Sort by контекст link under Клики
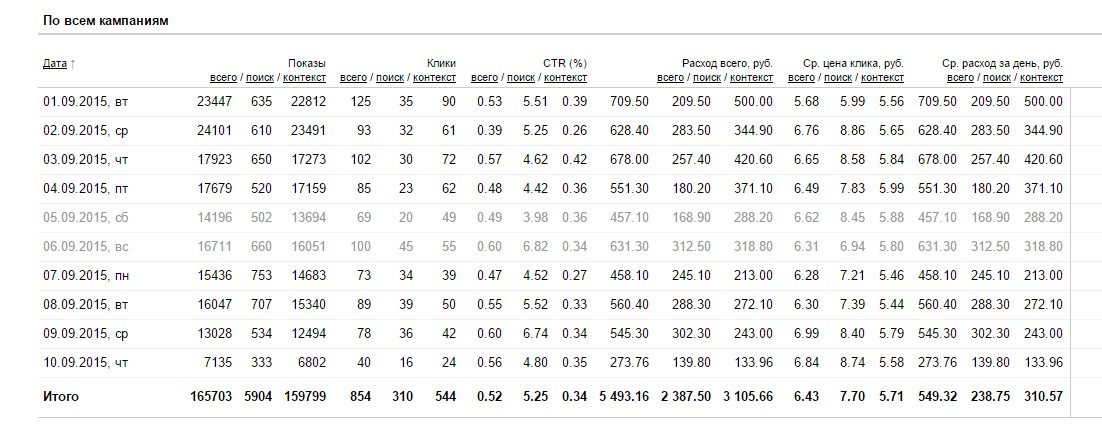Screen dimensions: 1102x440 point(435,77)
